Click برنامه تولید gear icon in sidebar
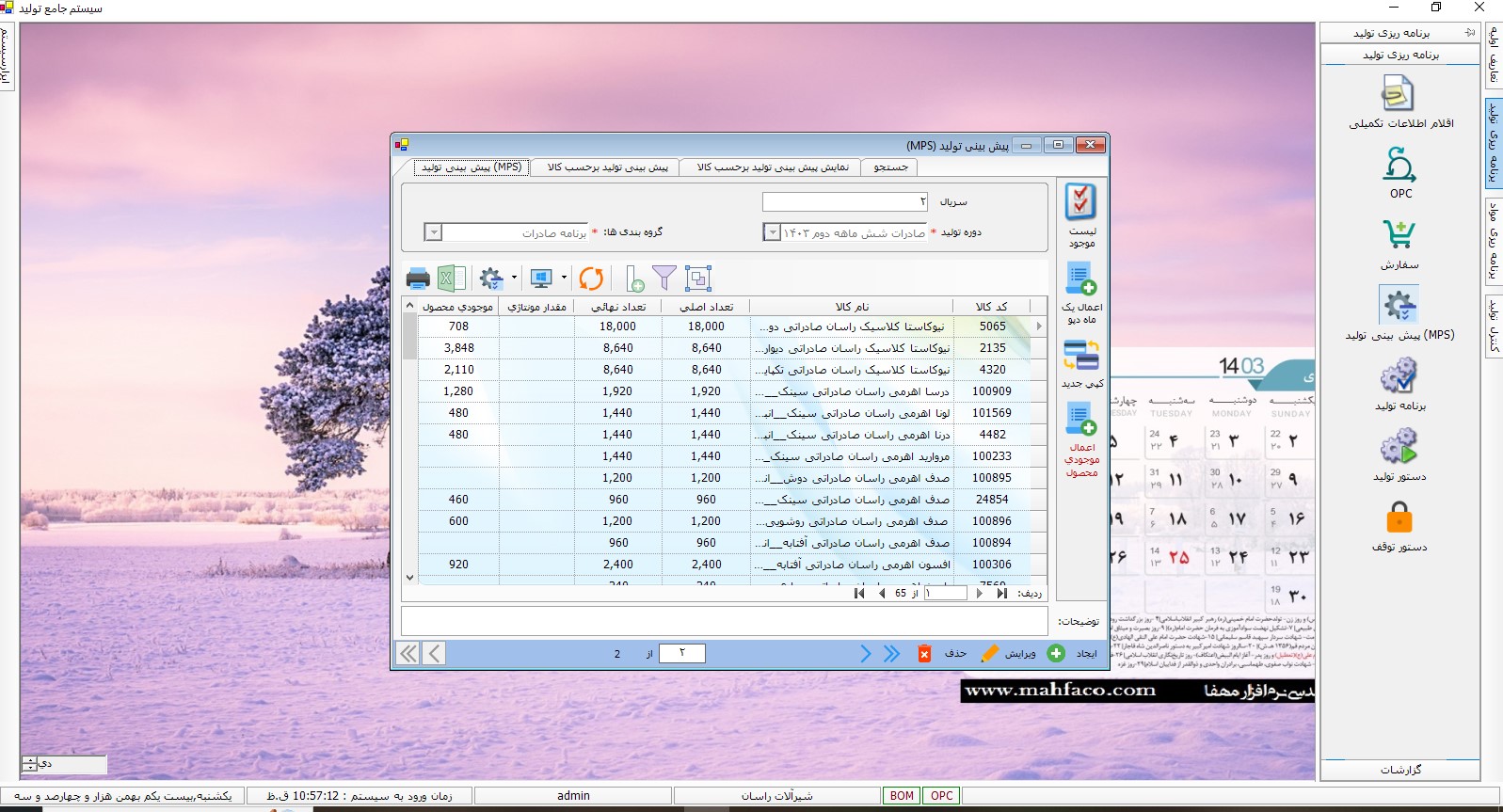 click(x=1399, y=377)
